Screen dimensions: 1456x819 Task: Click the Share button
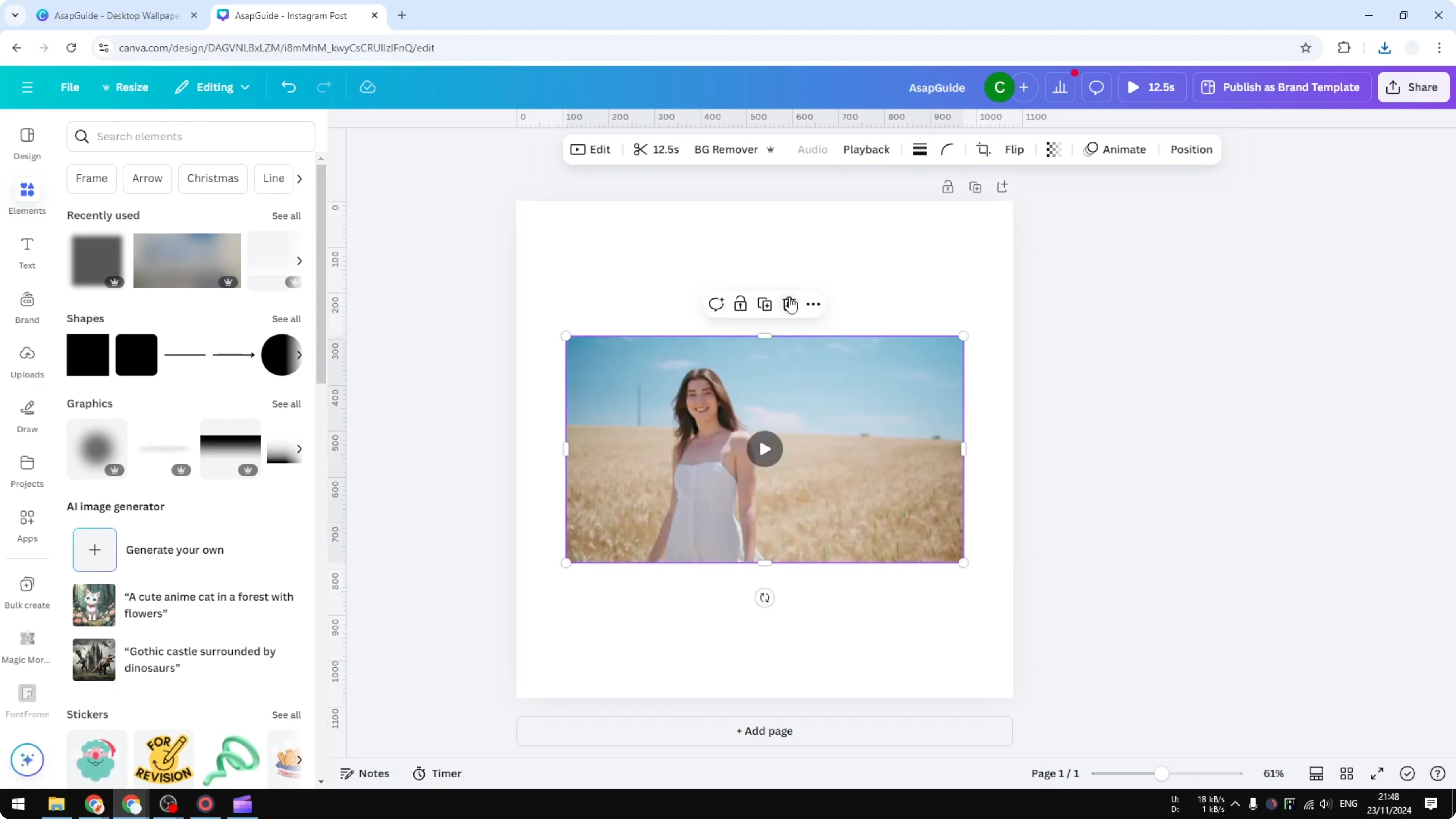1414,87
